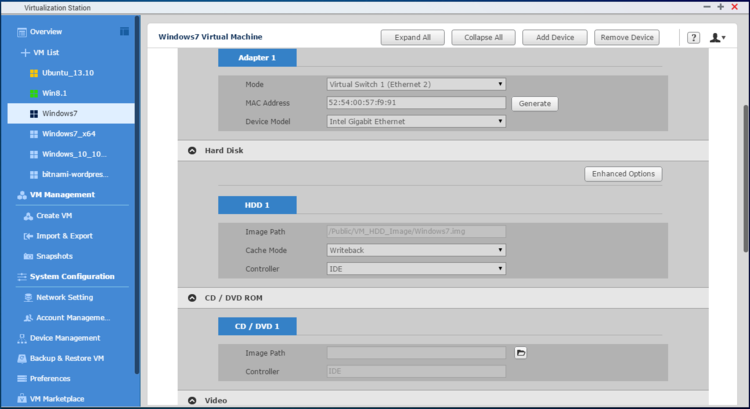Click Expand All button
The image size is (750, 409).
[413, 37]
